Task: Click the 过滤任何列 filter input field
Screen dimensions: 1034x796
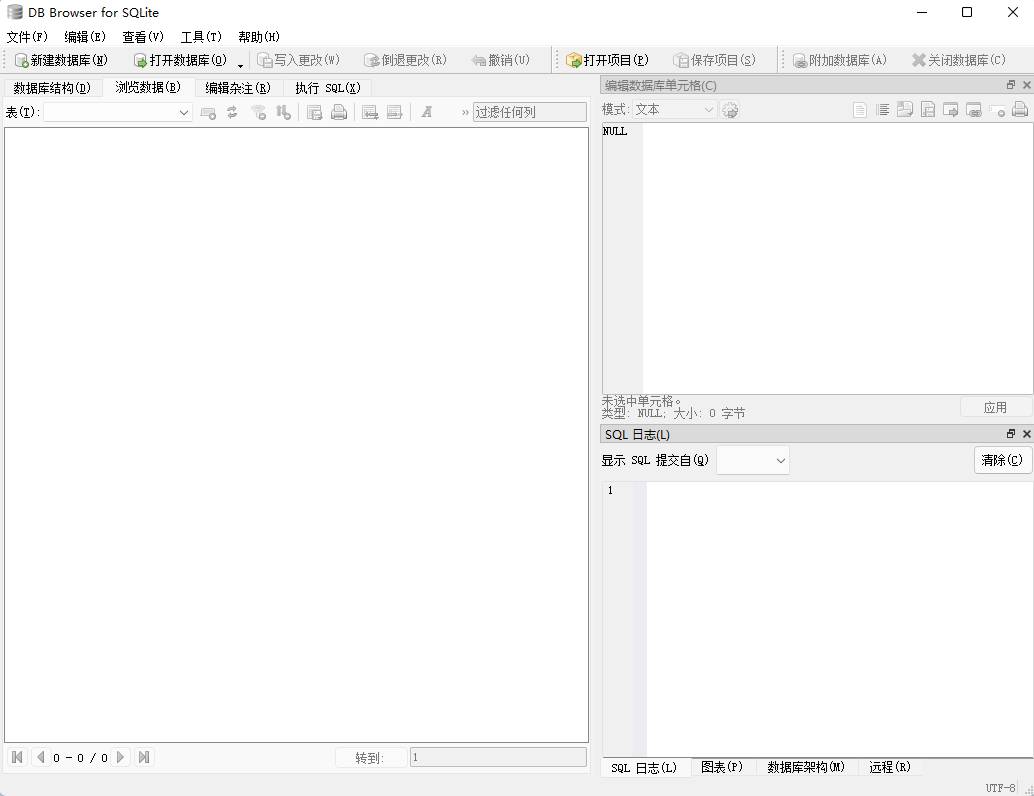Action: pyautogui.click(x=530, y=112)
